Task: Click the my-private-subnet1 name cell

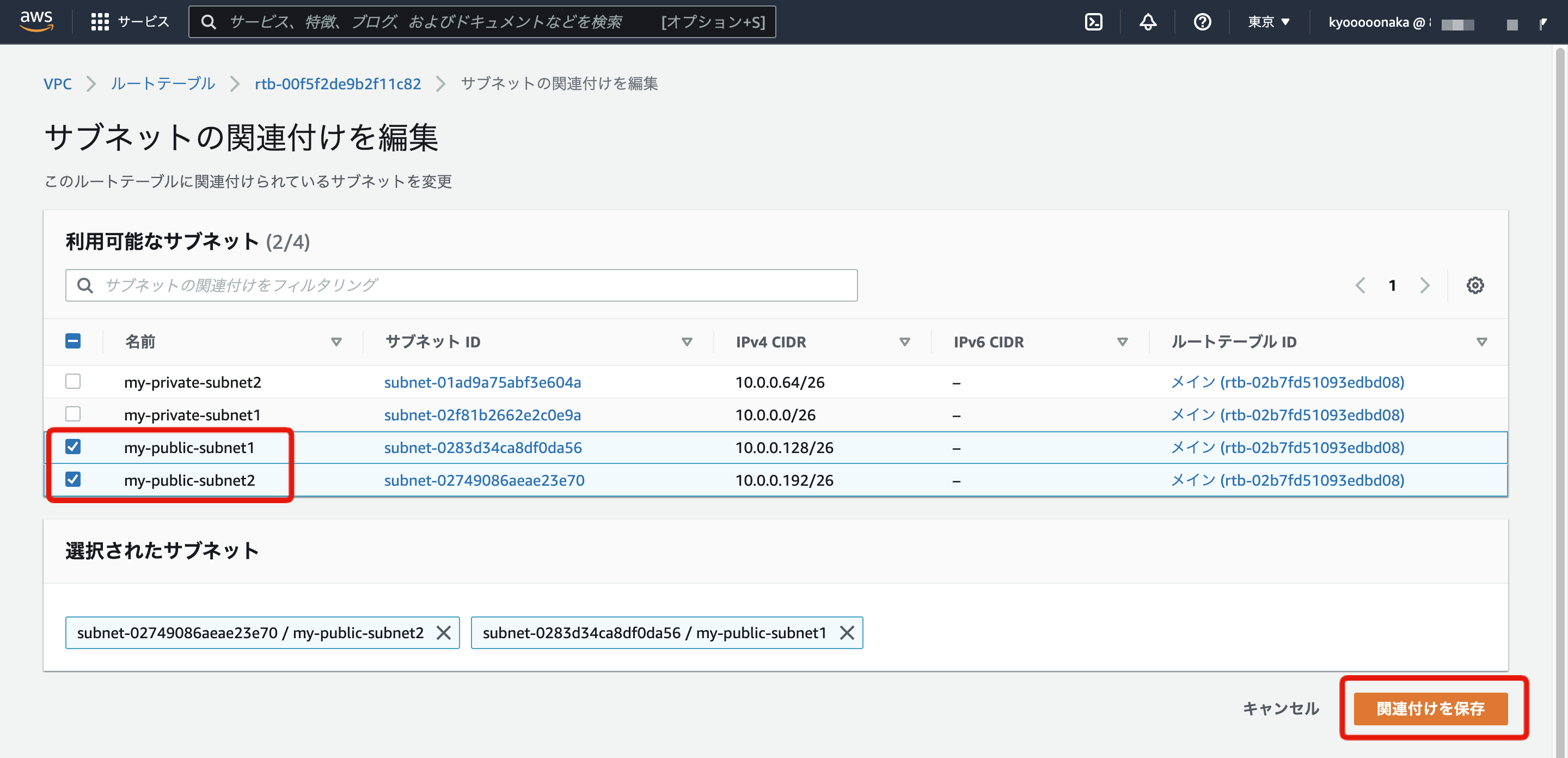Action: tap(192, 415)
